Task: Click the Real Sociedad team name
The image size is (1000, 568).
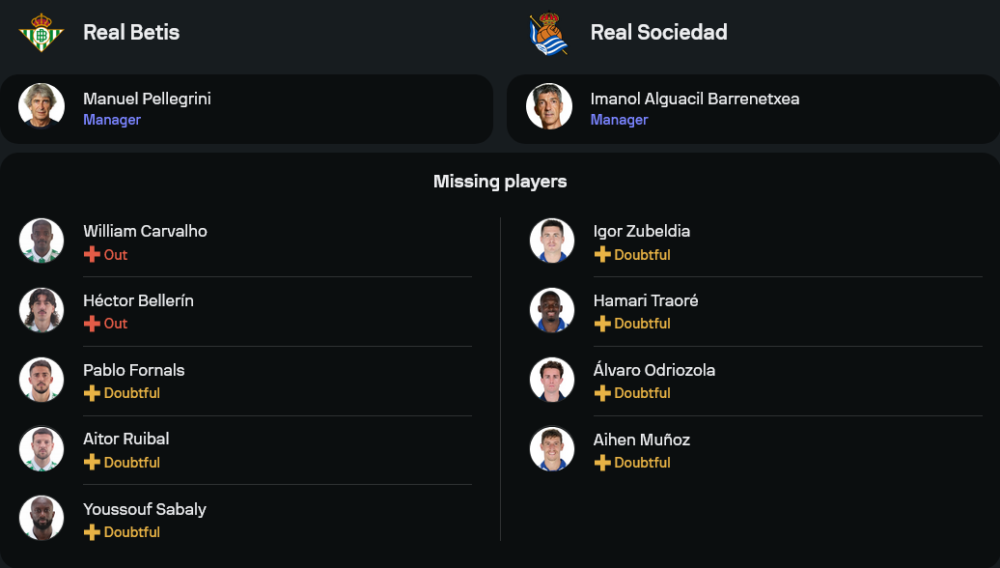Action: pos(659,32)
